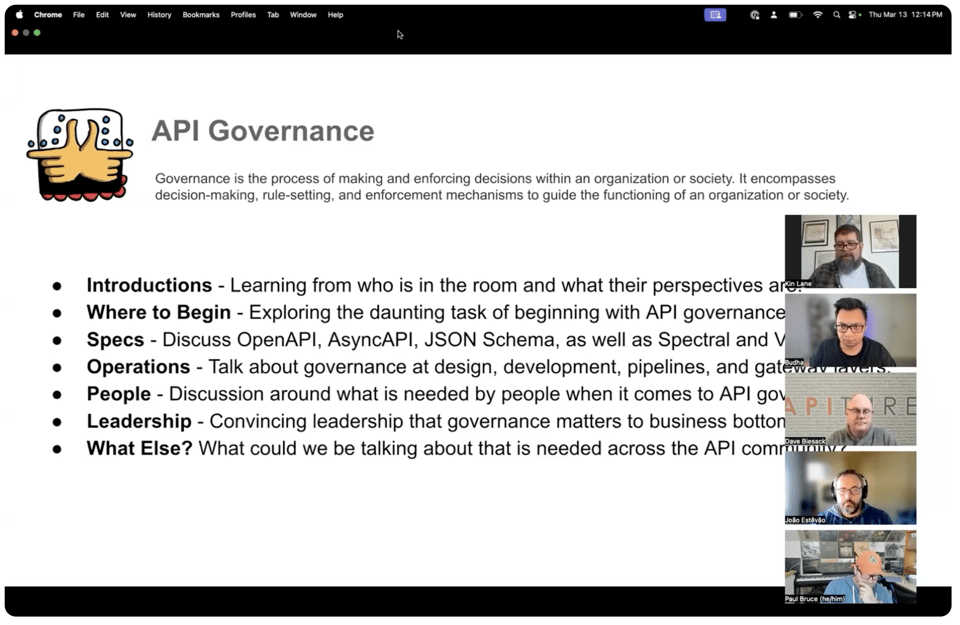Click the green fullscreen window button
This screenshot has height=625, width=960.
(37, 33)
